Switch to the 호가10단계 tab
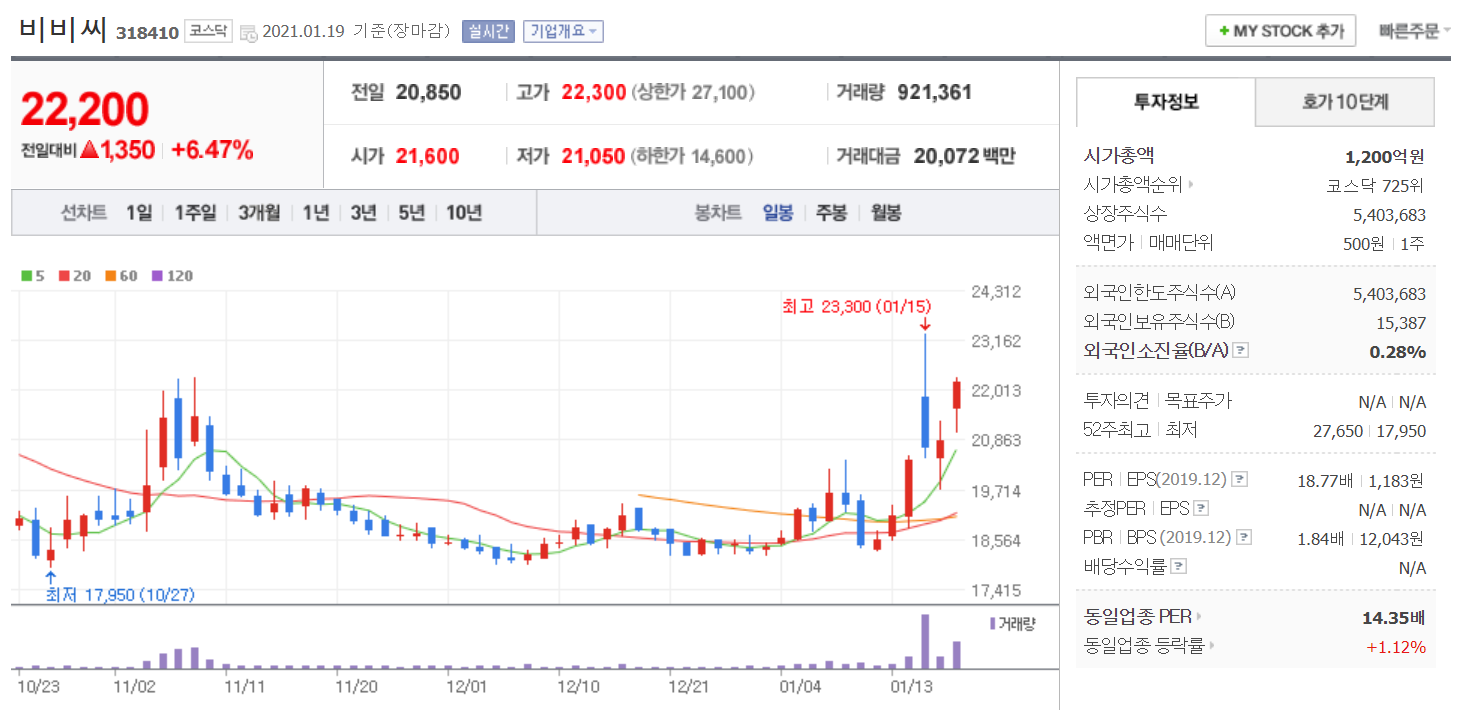 [1344, 101]
